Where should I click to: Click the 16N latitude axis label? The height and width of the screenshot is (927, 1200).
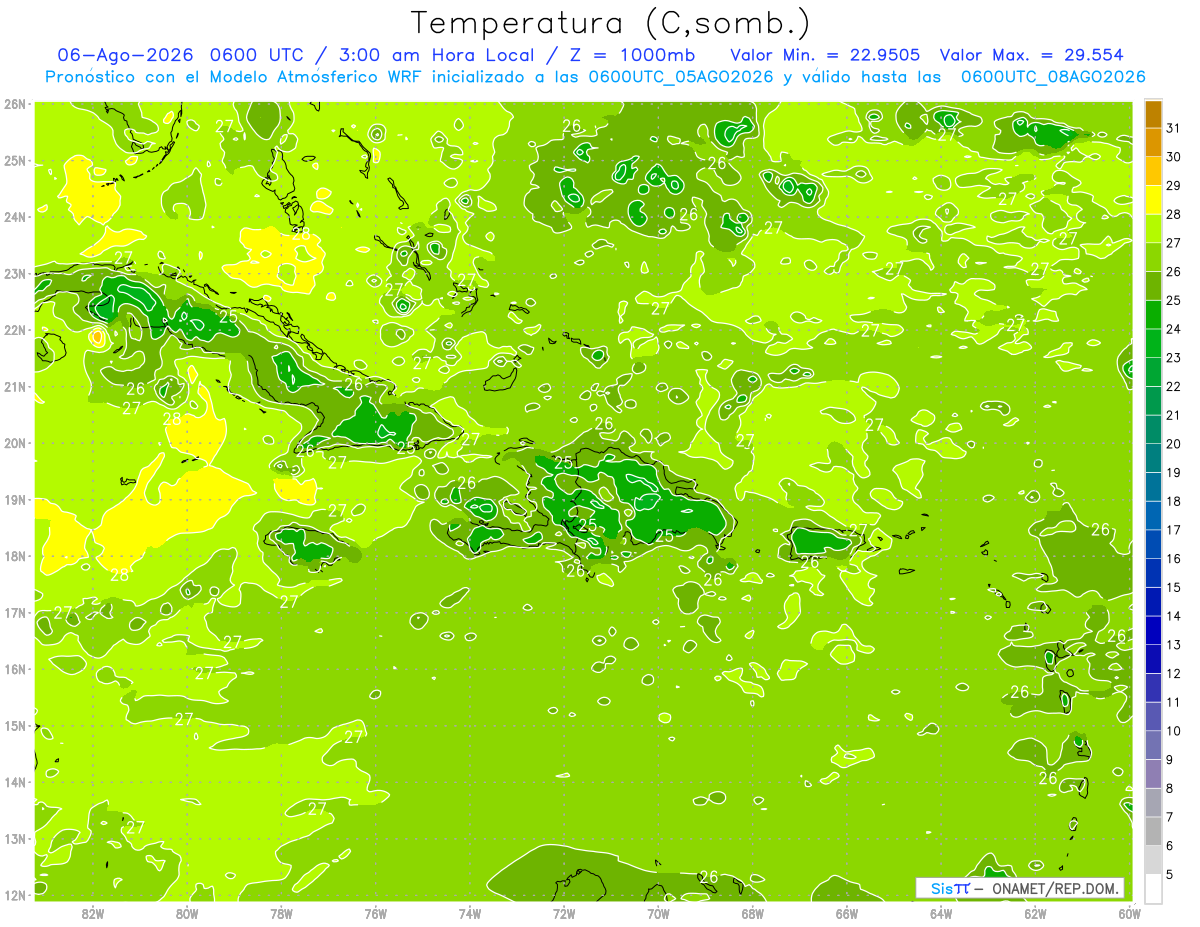15,669
